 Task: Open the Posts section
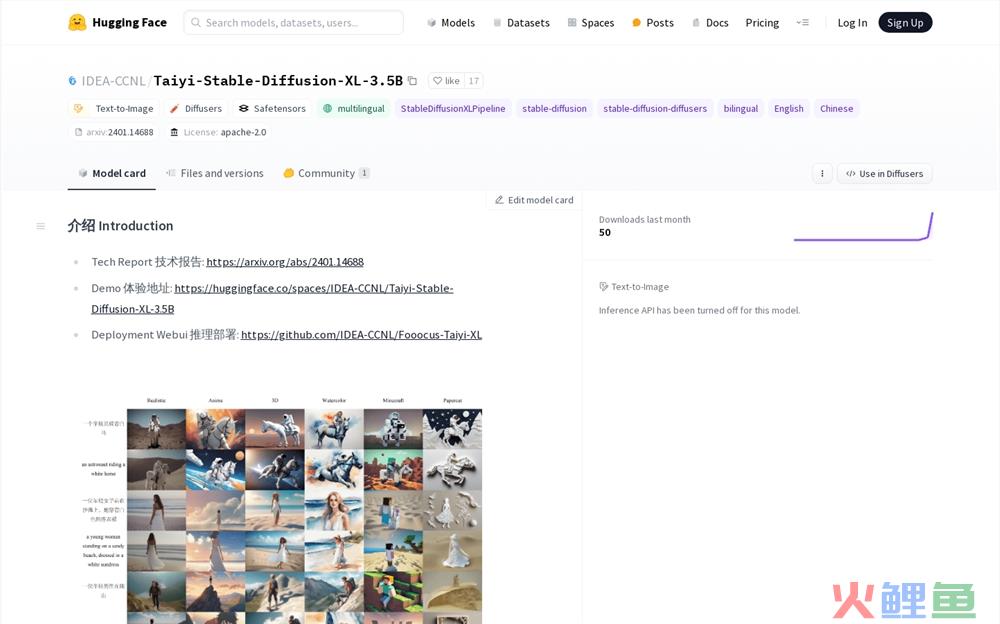tap(652, 22)
